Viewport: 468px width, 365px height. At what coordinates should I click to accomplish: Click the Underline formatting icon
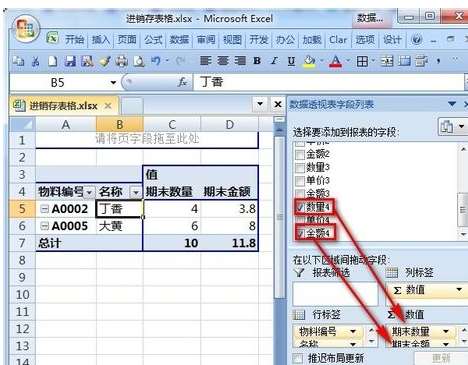coord(291,61)
